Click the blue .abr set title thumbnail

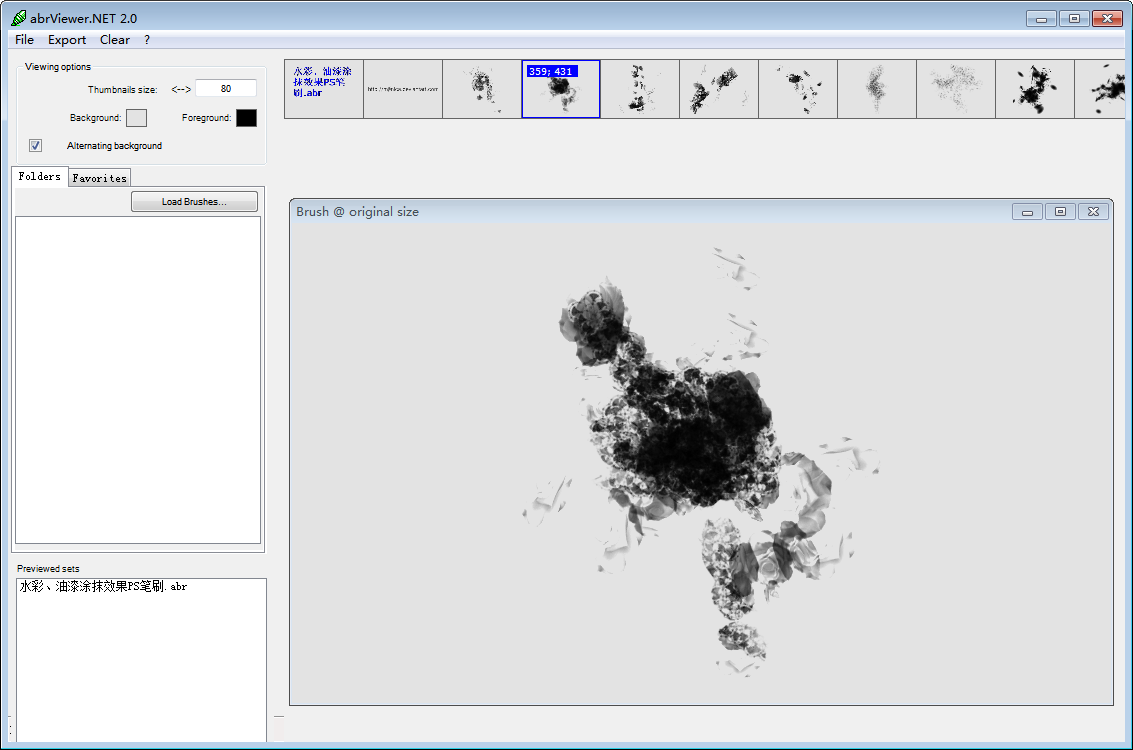pyautogui.click(x=324, y=89)
